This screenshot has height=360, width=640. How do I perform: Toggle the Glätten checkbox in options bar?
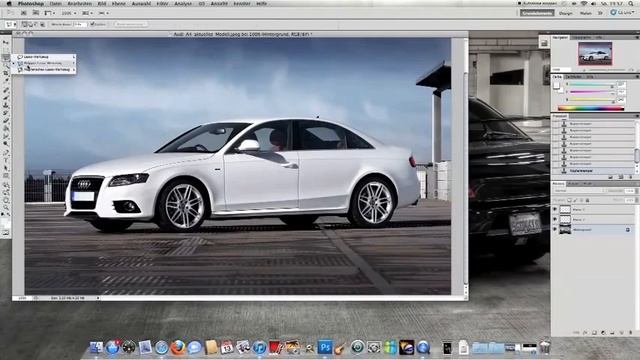(91, 24)
